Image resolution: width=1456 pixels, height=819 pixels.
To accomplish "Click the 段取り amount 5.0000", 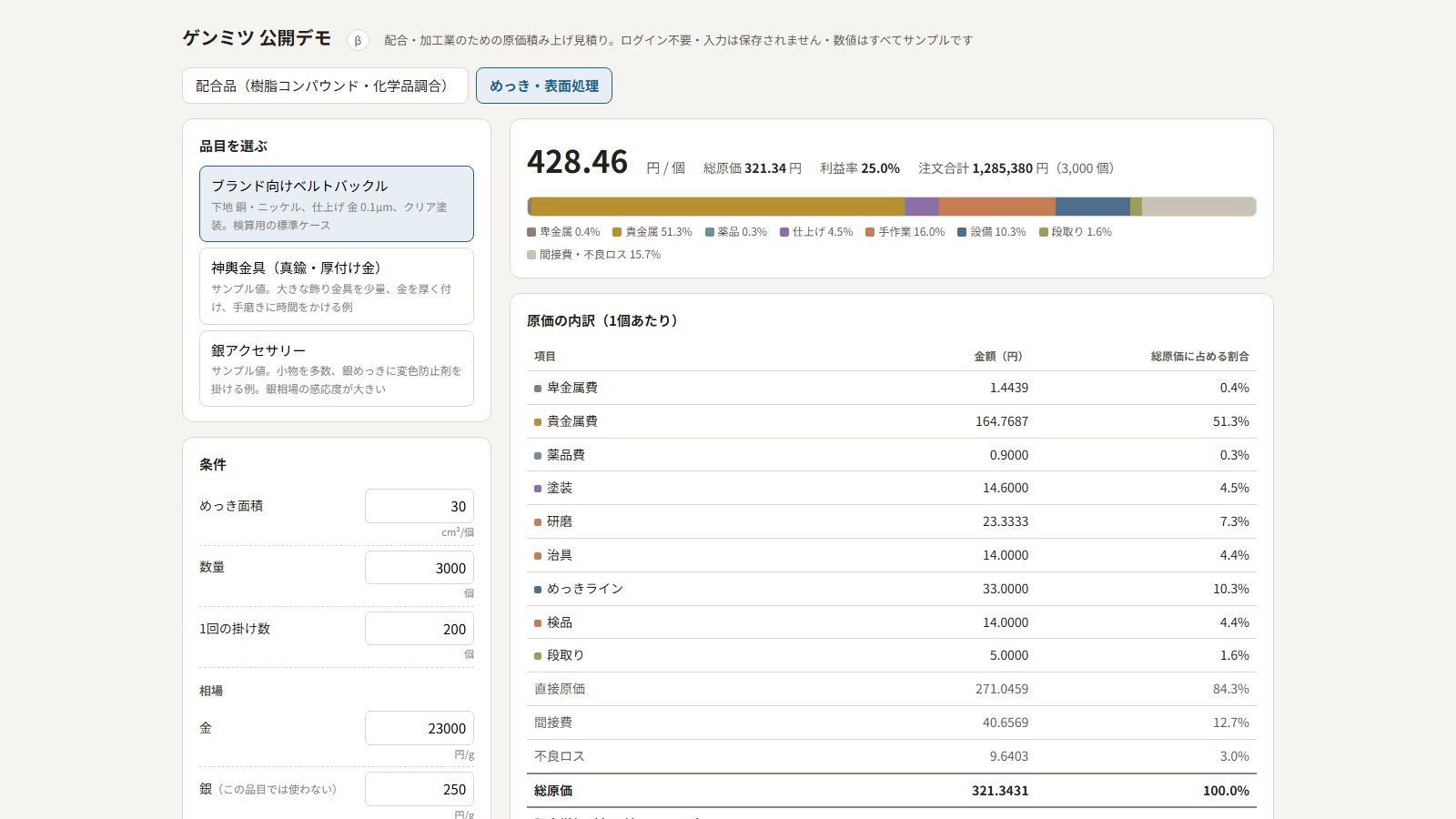I will coord(1009,655).
